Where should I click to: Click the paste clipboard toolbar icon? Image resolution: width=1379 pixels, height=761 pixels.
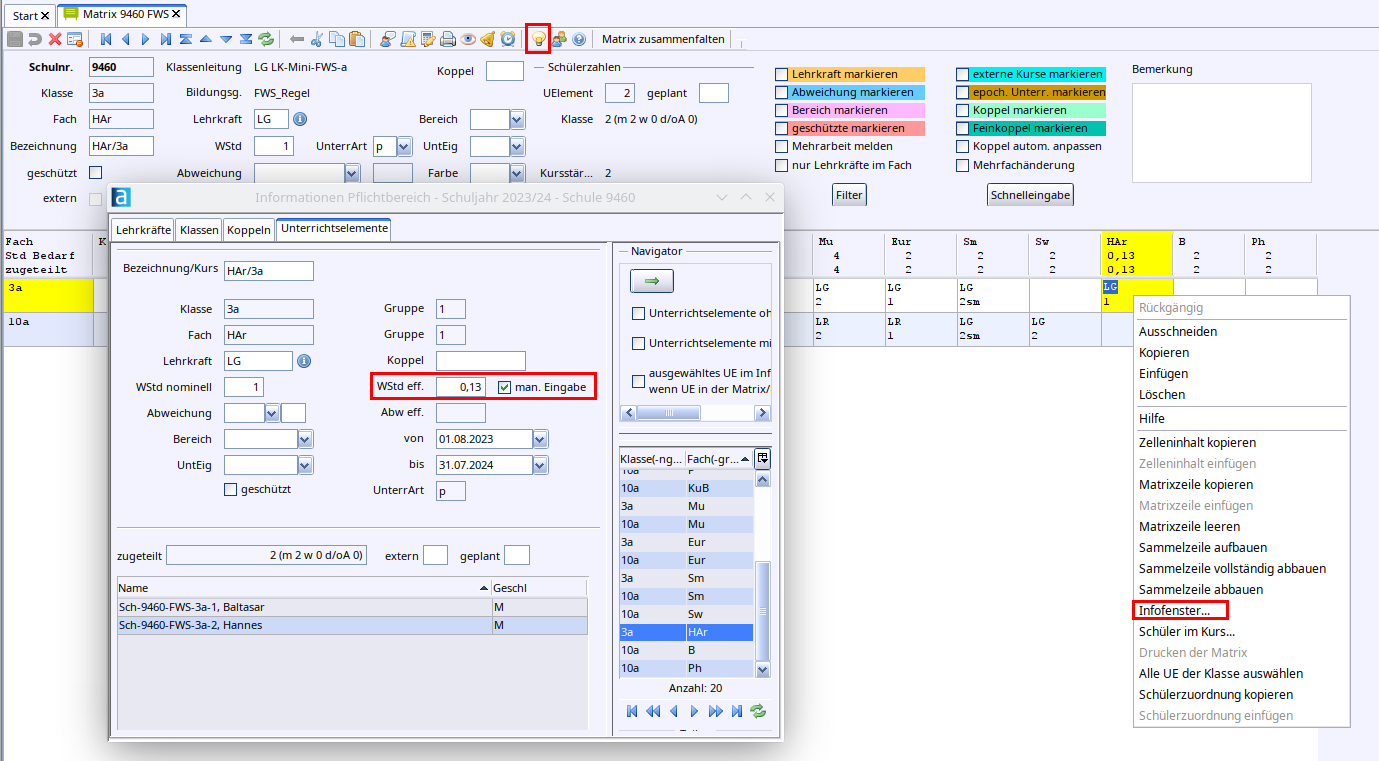click(357, 39)
